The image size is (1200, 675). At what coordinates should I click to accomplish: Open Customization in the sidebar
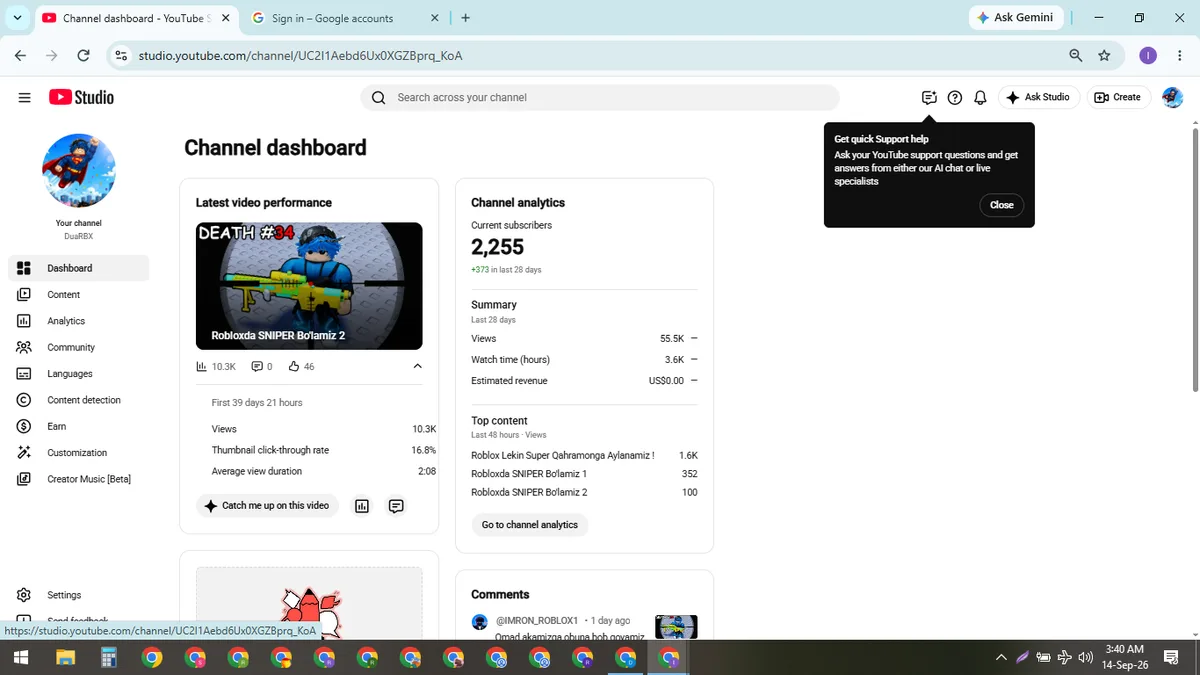79,452
